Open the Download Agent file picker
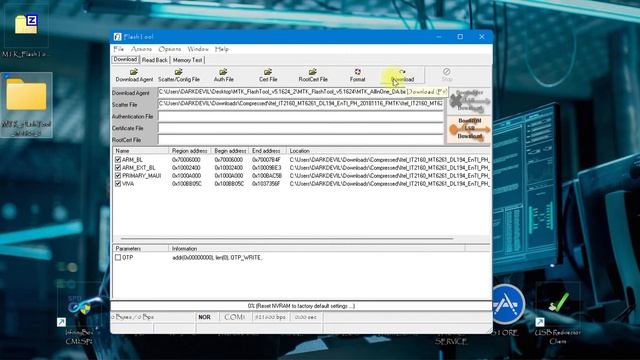The width and height of the screenshot is (640, 360). [x=134, y=76]
